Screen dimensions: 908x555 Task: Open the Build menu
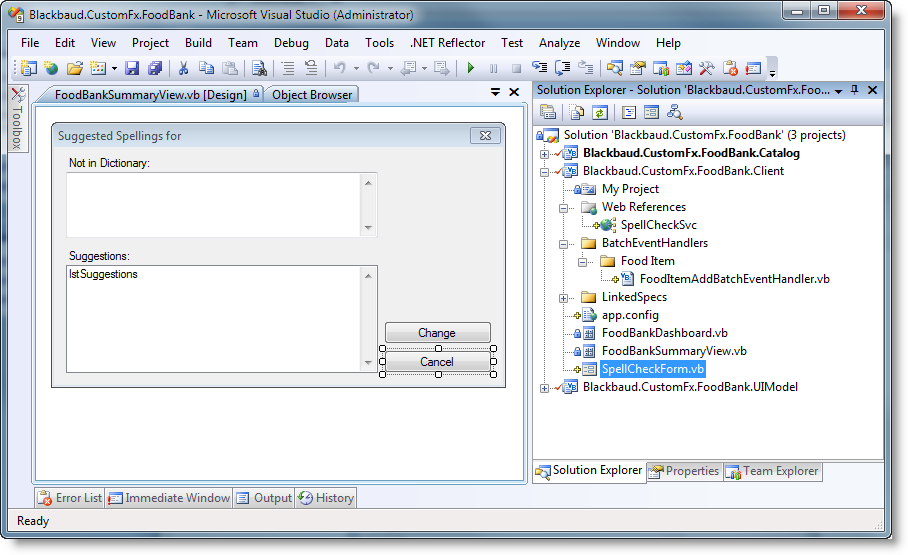(x=198, y=43)
